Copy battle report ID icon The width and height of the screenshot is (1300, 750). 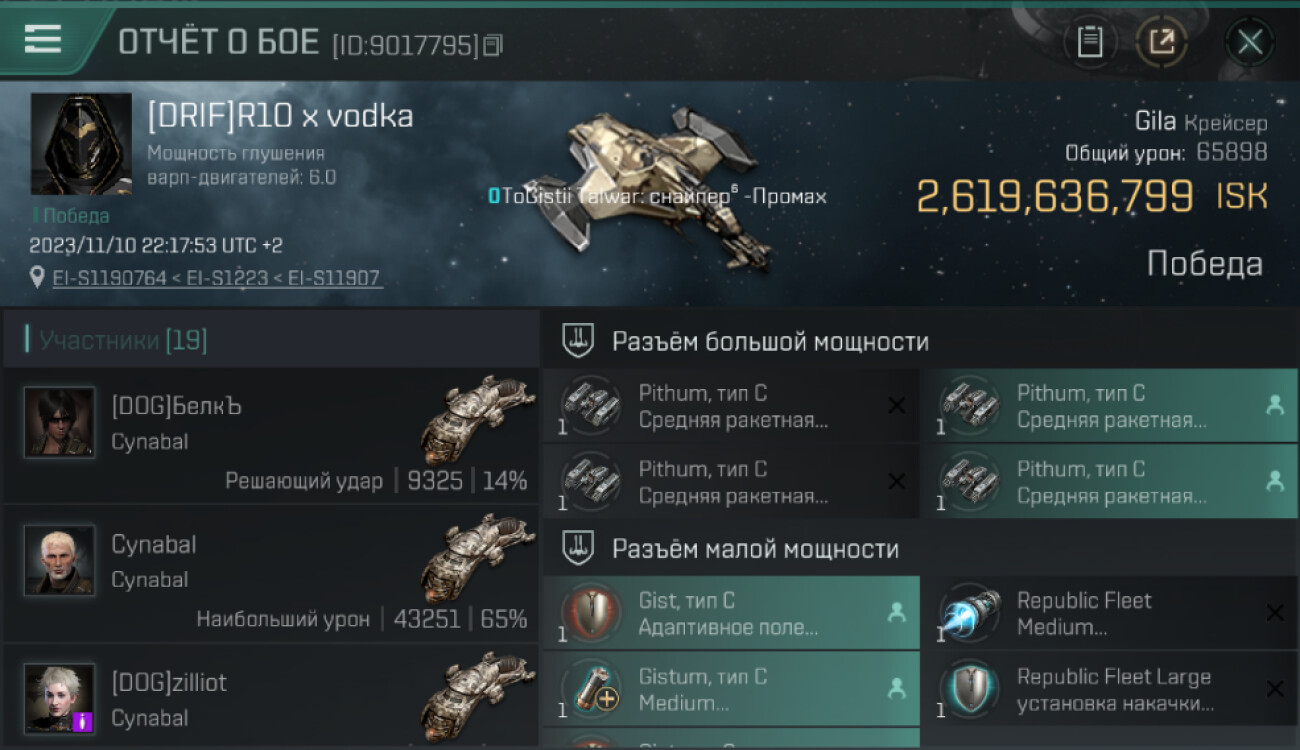point(492,45)
